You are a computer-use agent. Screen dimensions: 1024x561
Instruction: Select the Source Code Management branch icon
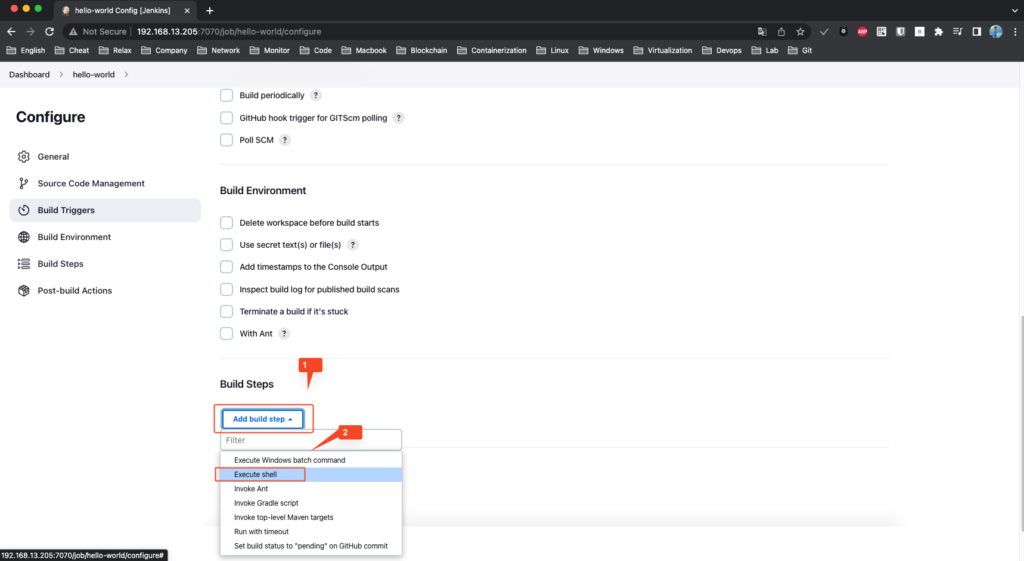(24, 184)
